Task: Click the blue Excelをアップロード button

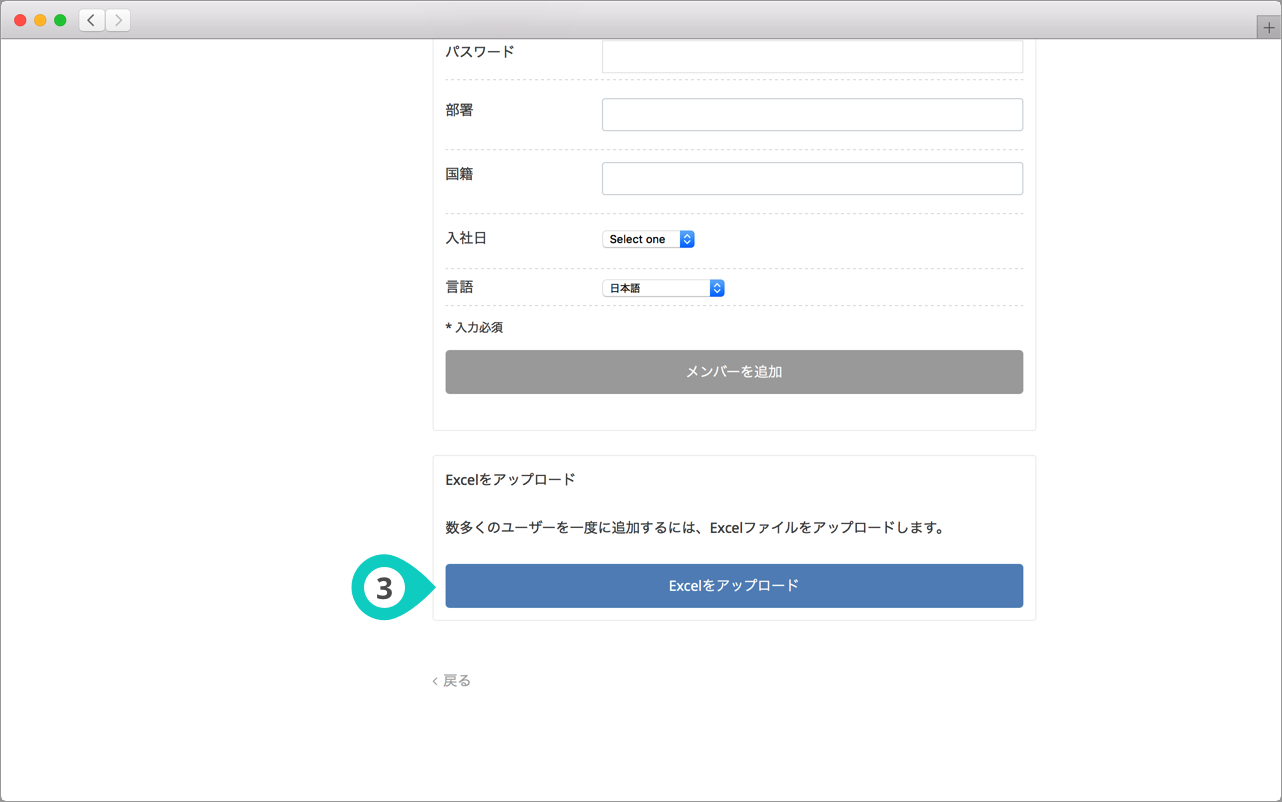Action: point(734,586)
